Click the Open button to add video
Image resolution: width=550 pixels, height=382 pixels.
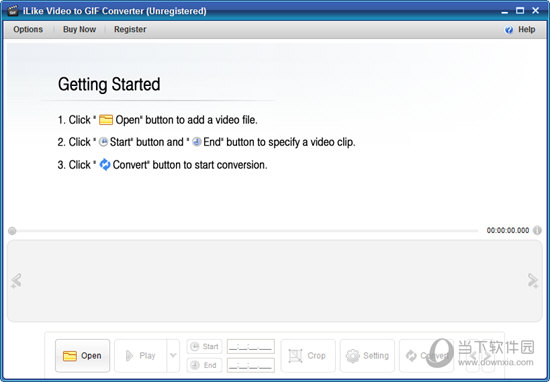coord(82,356)
